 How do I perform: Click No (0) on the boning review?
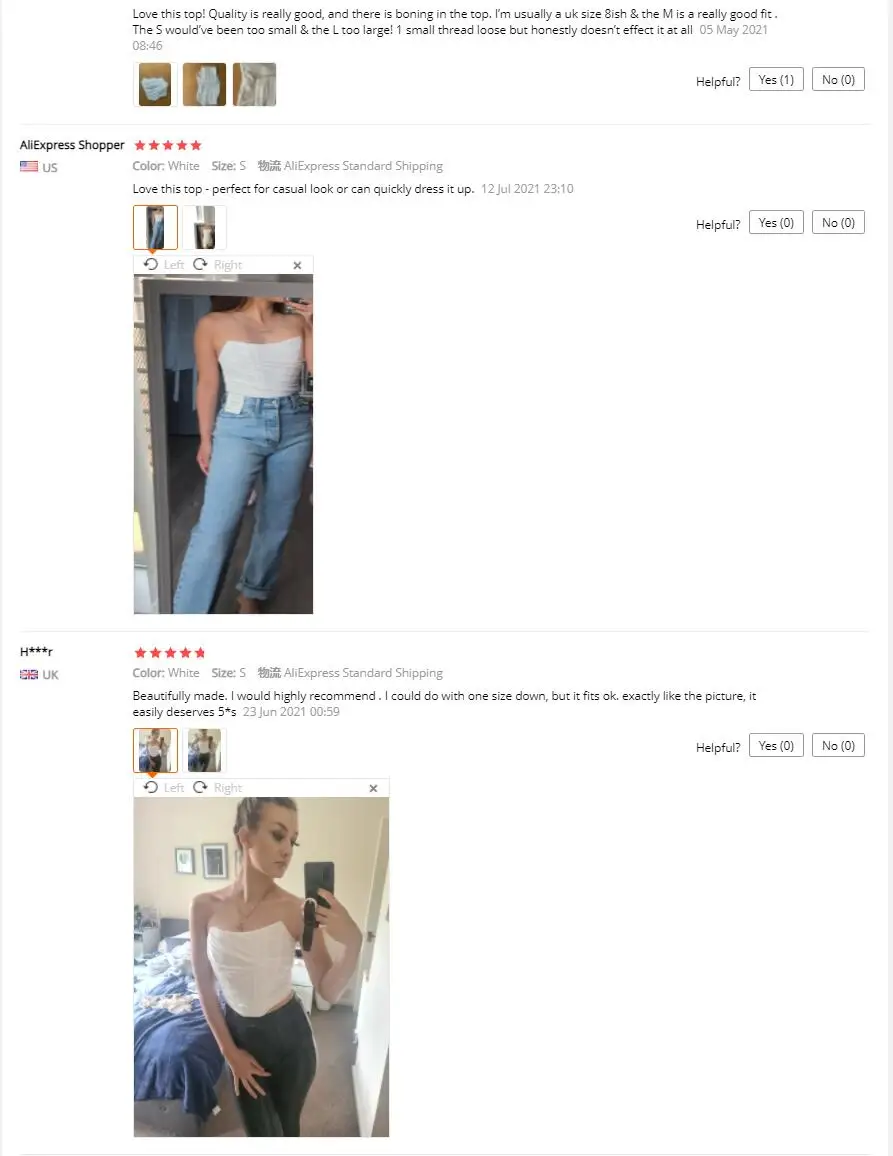coord(838,80)
